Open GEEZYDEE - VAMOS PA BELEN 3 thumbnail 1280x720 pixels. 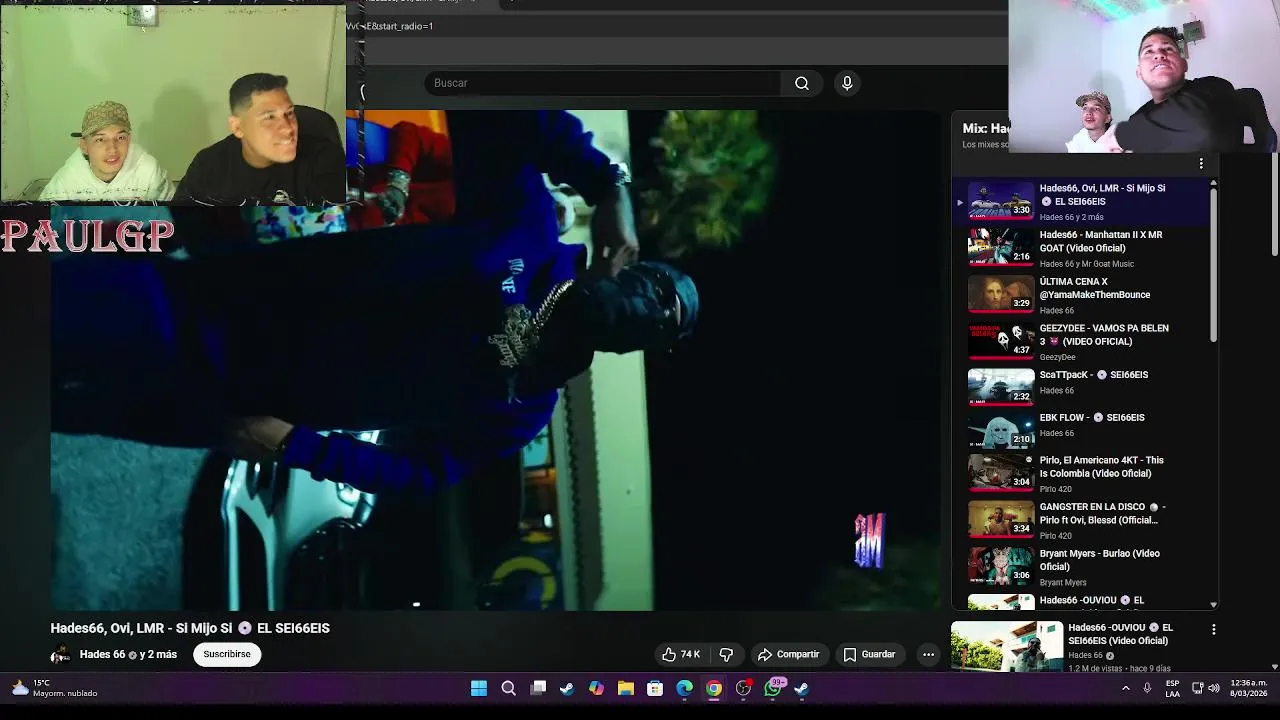click(1001, 341)
